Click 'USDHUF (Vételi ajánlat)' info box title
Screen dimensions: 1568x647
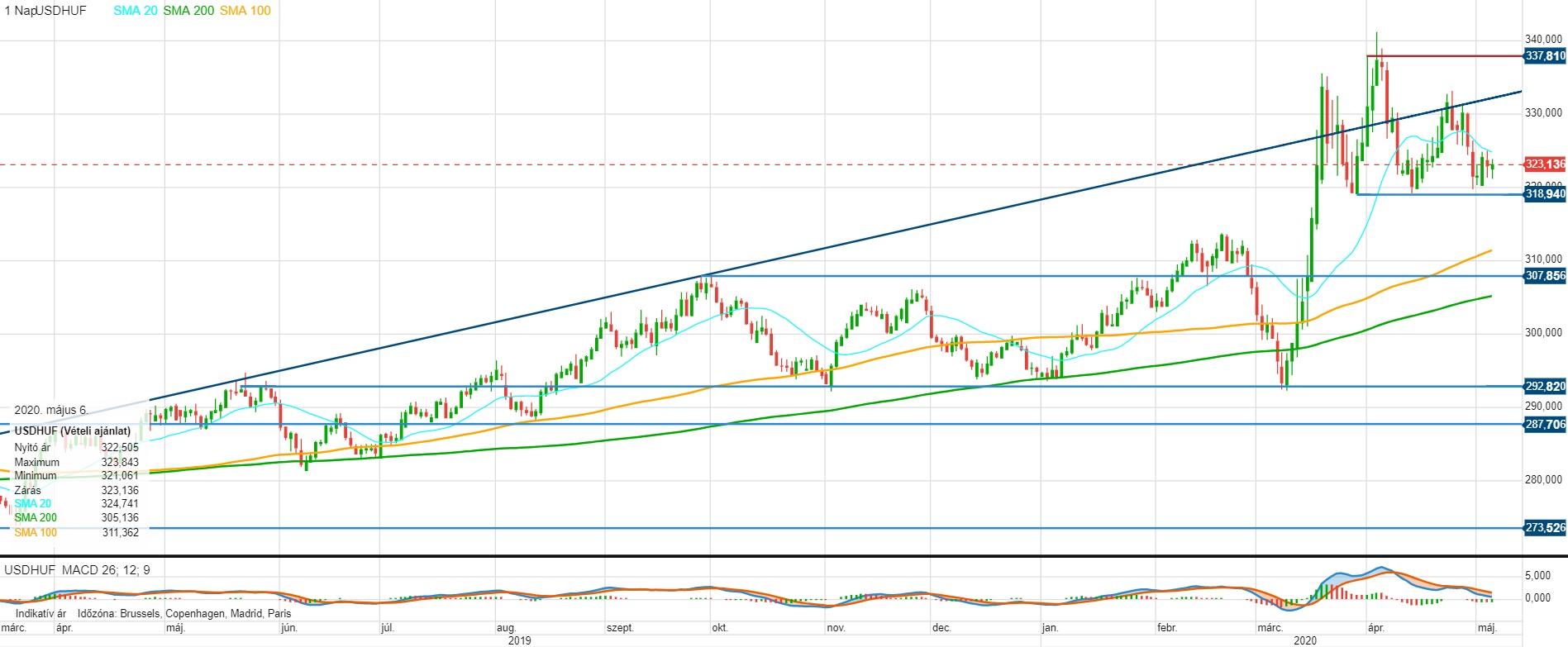click(73, 431)
